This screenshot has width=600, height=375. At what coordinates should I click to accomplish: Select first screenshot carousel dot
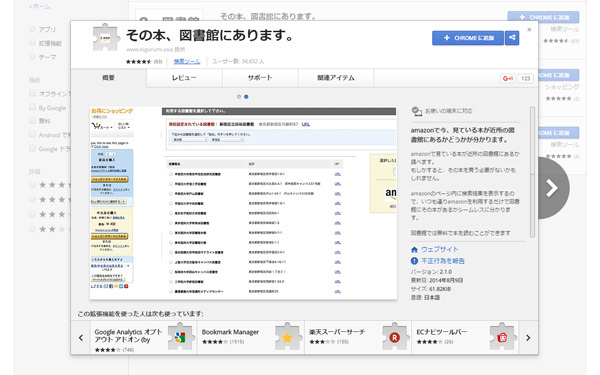(239, 97)
